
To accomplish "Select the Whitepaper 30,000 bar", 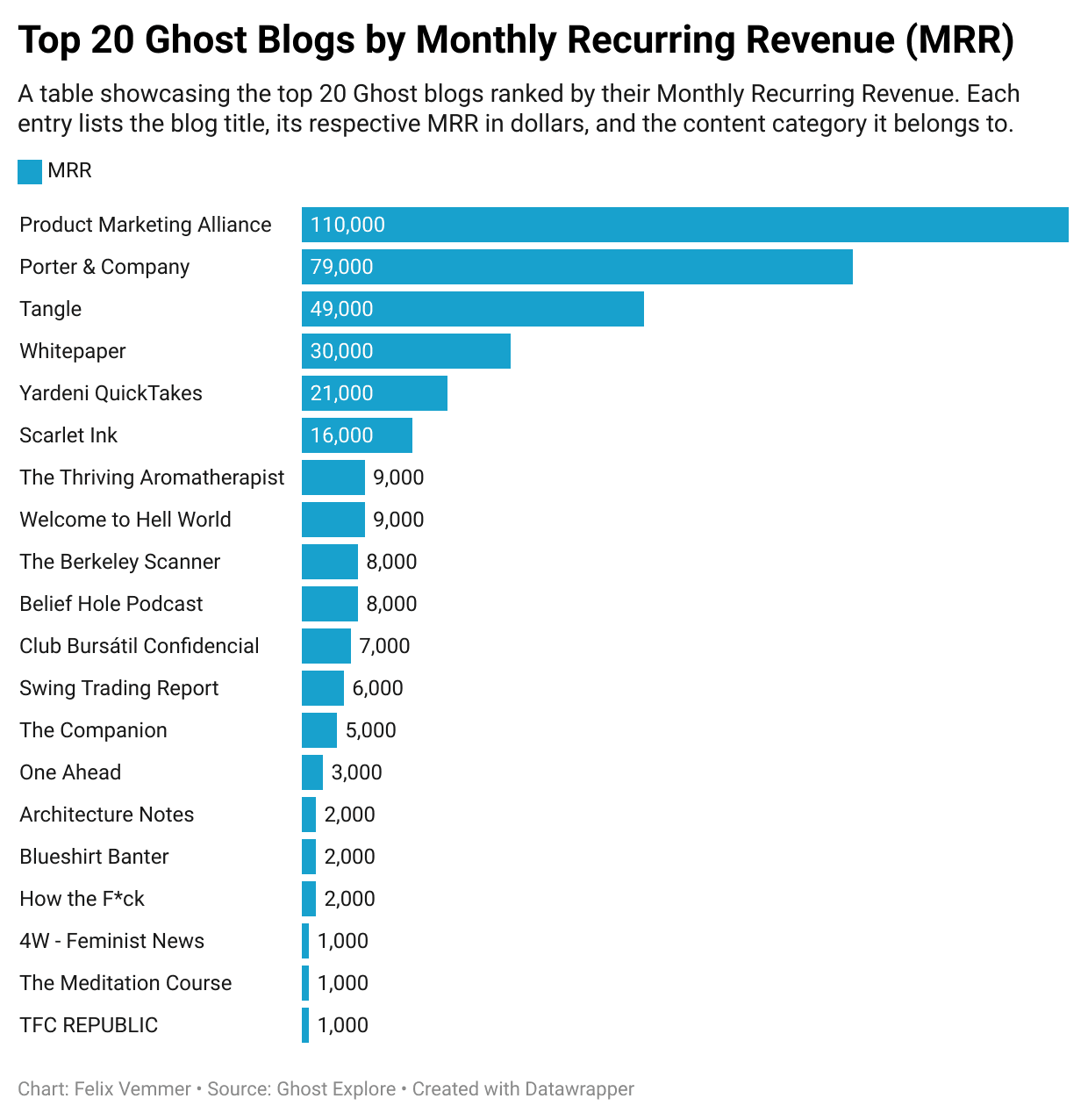I will [405, 351].
